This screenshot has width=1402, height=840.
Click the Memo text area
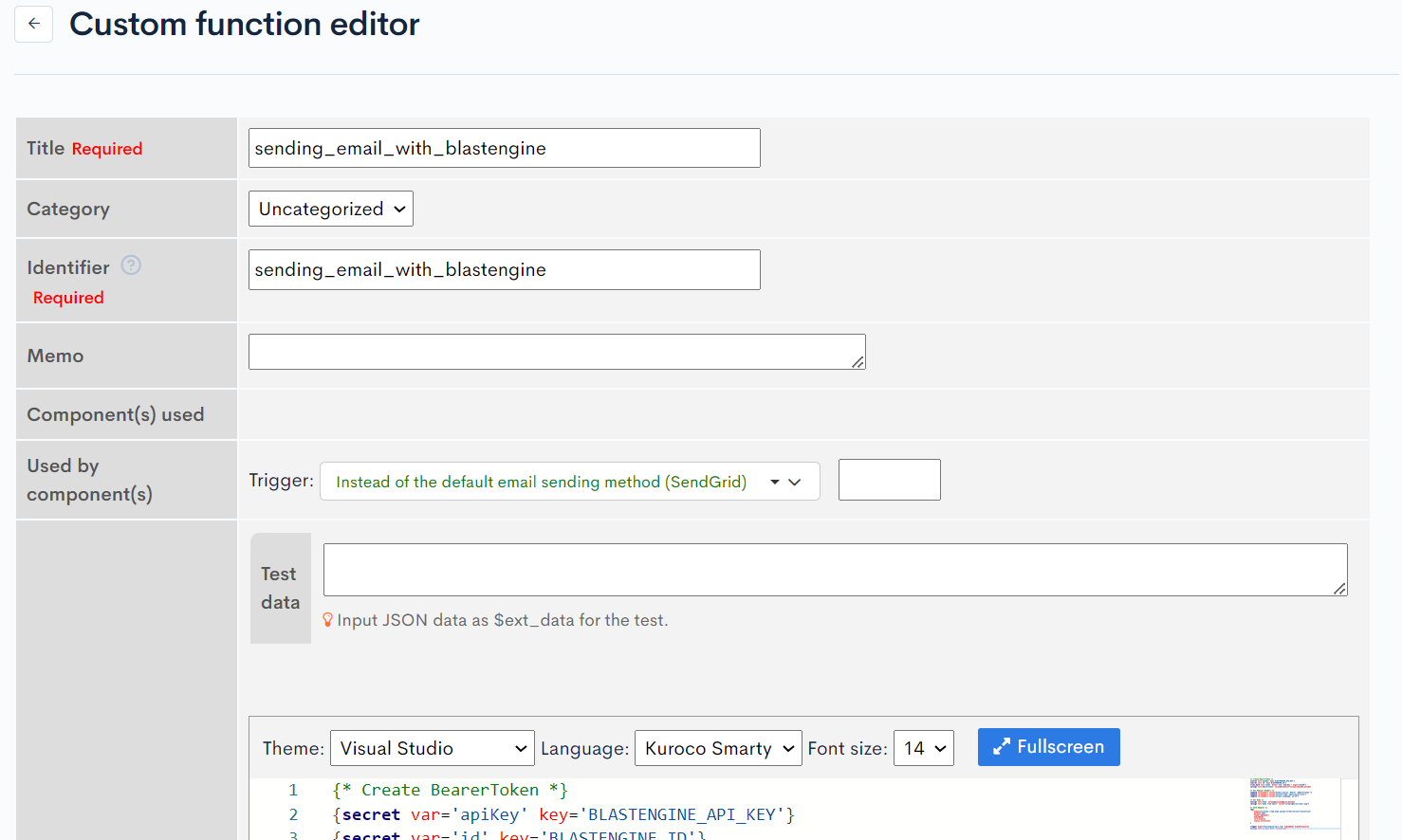pyautogui.click(x=557, y=352)
